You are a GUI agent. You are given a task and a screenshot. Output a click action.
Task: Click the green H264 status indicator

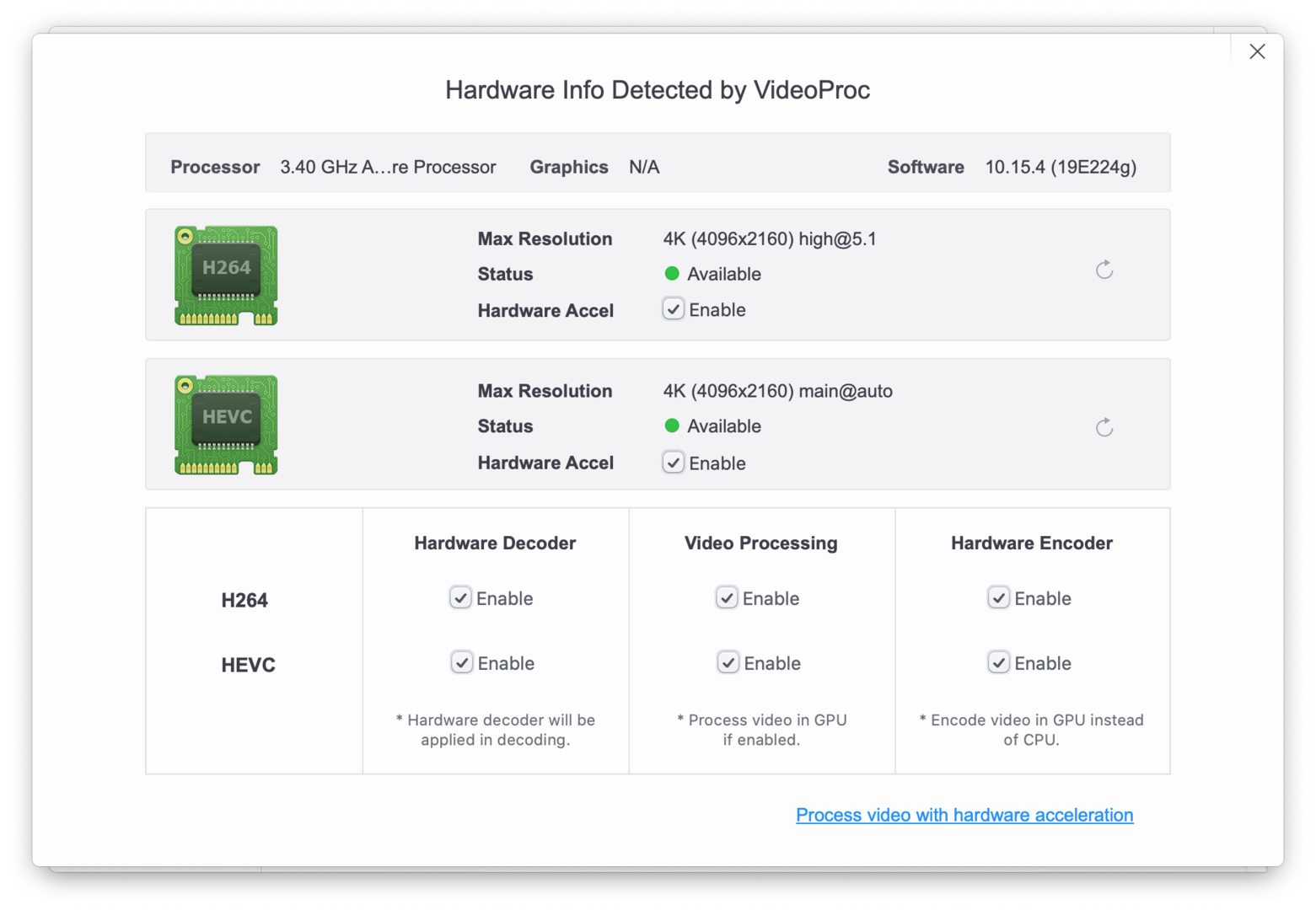pos(672,273)
